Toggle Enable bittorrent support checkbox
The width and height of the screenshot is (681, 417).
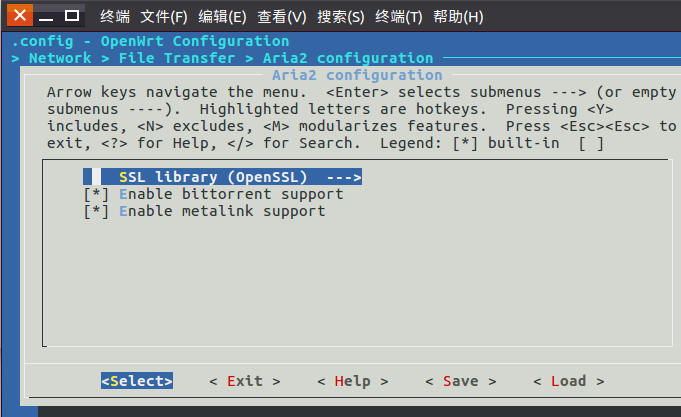96,194
